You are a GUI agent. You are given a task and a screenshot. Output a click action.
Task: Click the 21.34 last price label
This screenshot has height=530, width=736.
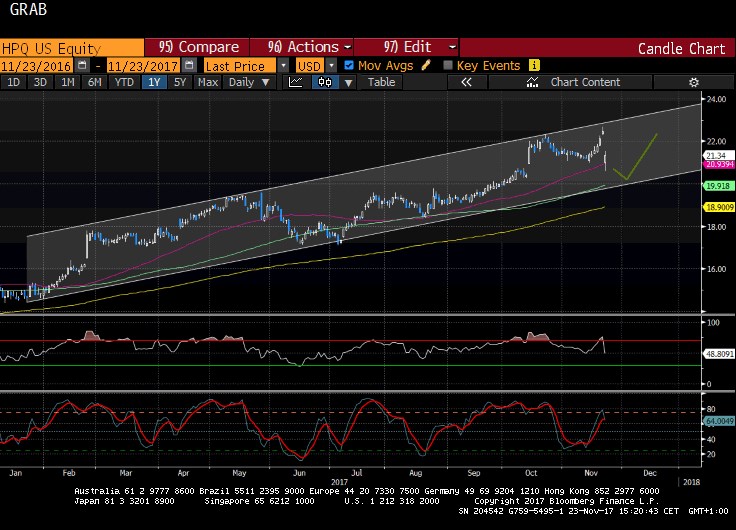click(x=718, y=155)
